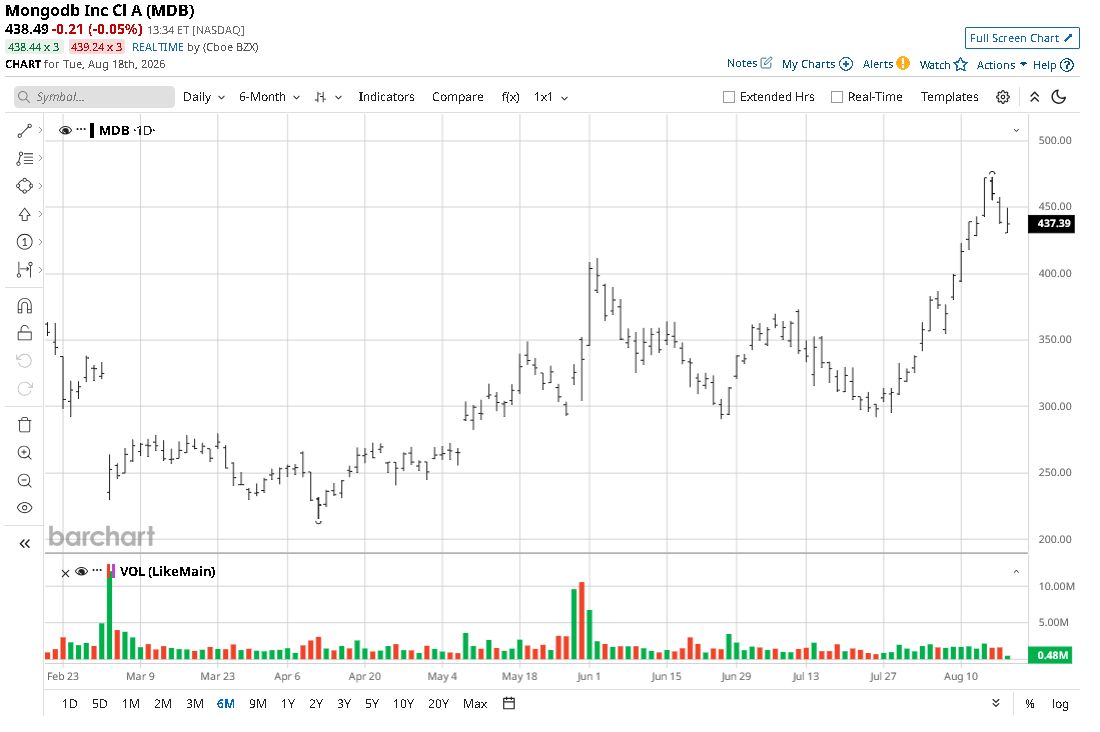Click the Notes edit icon
Image resolution: width=1100 pixels, height=732 pixels.
point(767,63)
